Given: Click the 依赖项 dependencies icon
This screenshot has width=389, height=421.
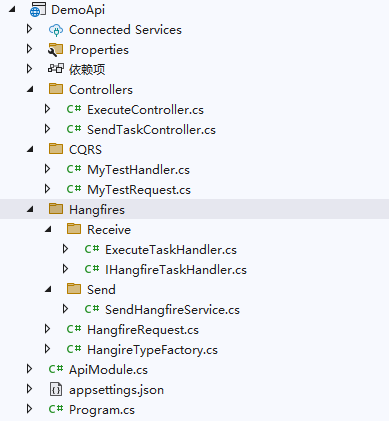Looking at the screenshot, I should [56, 69].
